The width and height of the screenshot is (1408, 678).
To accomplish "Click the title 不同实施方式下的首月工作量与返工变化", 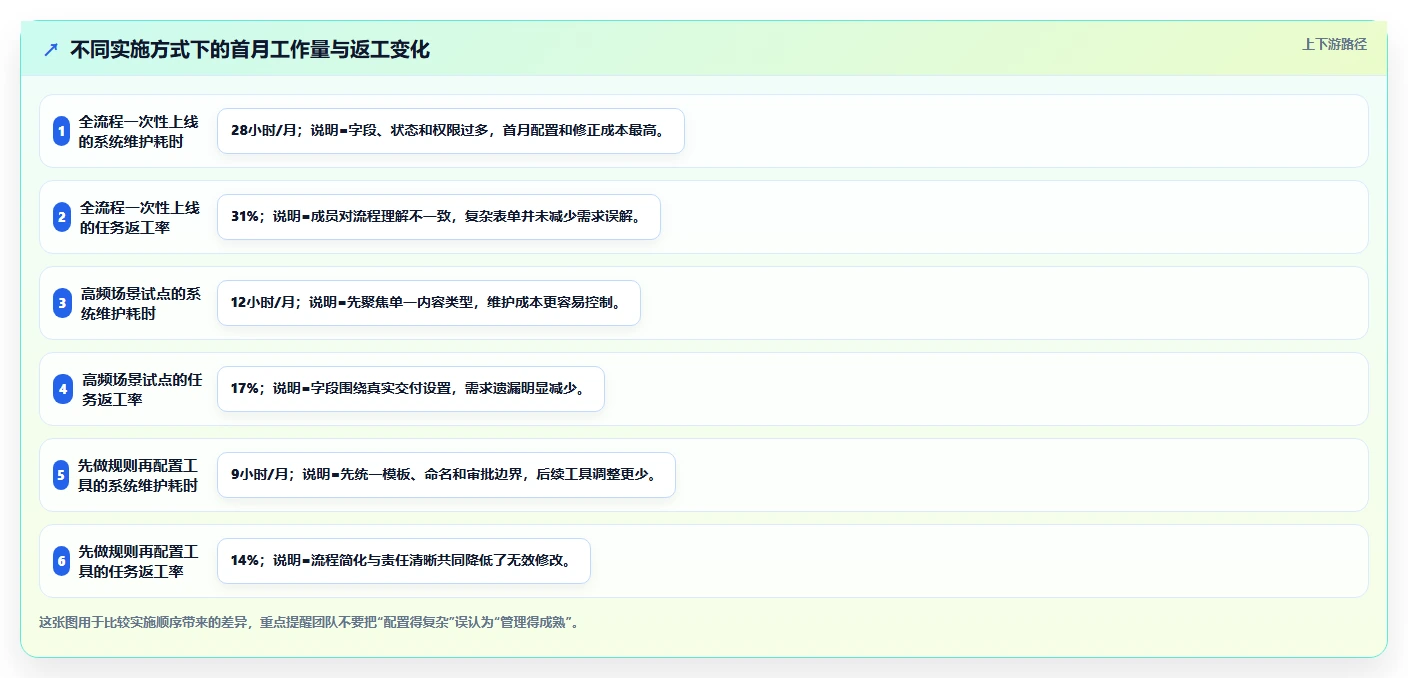I will [x=250, y=49].
